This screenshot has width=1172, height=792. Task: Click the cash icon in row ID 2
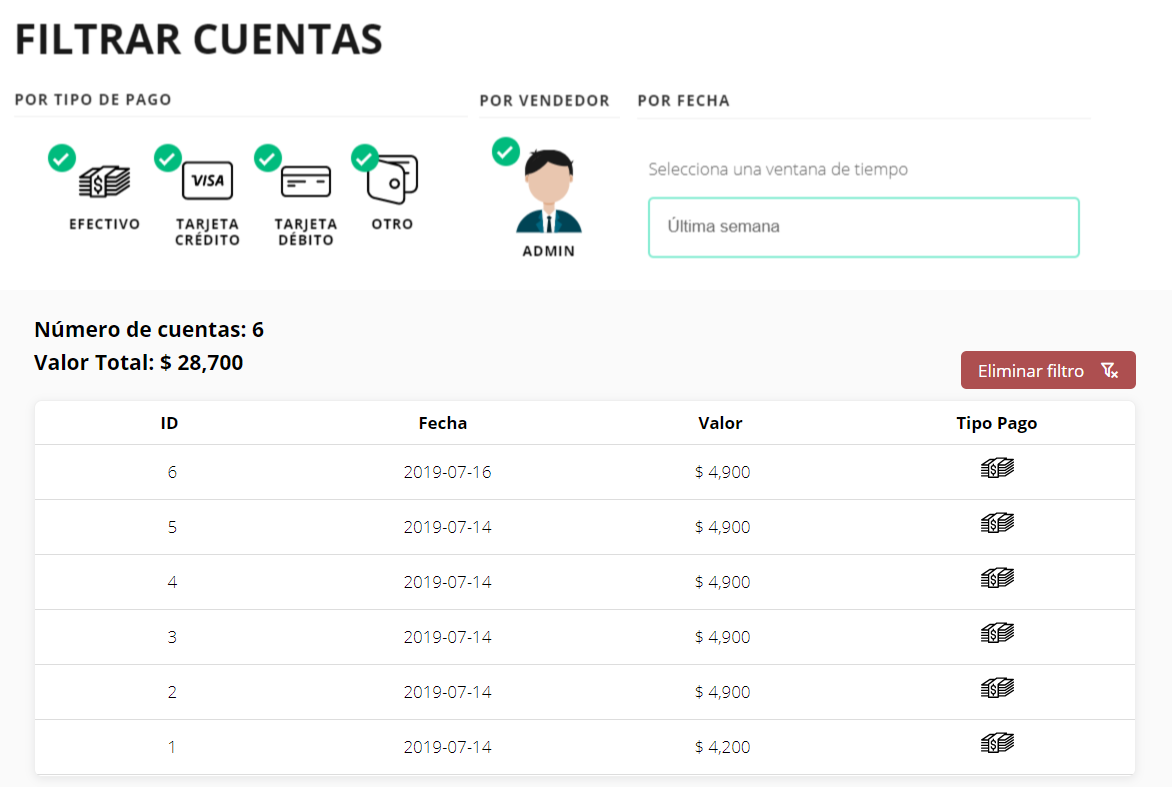[x=997, y=688]
